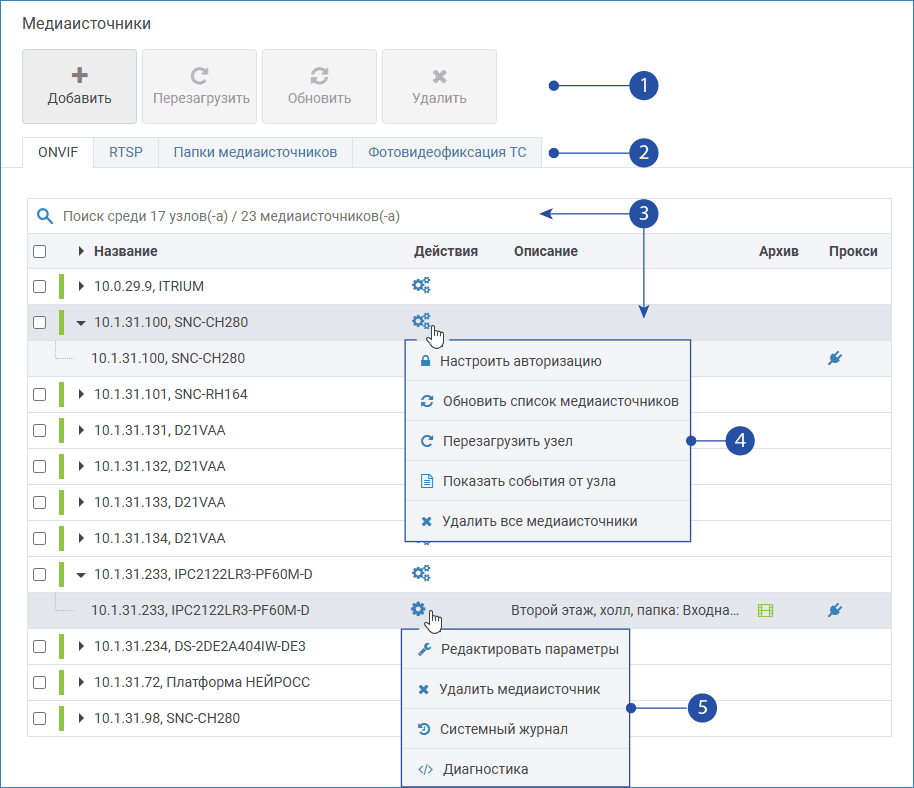Select checkbox for 10.1.31.72 Платформа НЕЙРОСС
The image size is (914, 788).
click(x=40, y=682)
